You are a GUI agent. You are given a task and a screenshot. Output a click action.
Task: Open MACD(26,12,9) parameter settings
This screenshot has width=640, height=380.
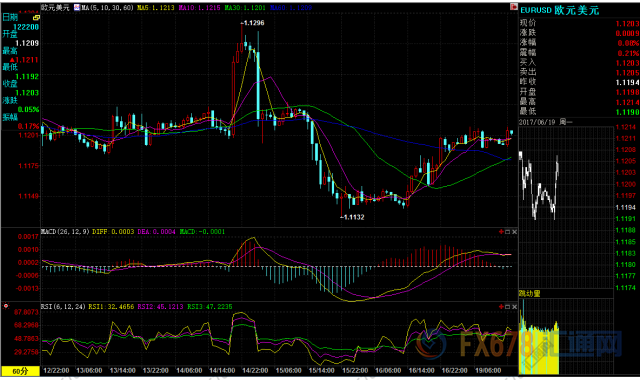[x=65, y=232]
